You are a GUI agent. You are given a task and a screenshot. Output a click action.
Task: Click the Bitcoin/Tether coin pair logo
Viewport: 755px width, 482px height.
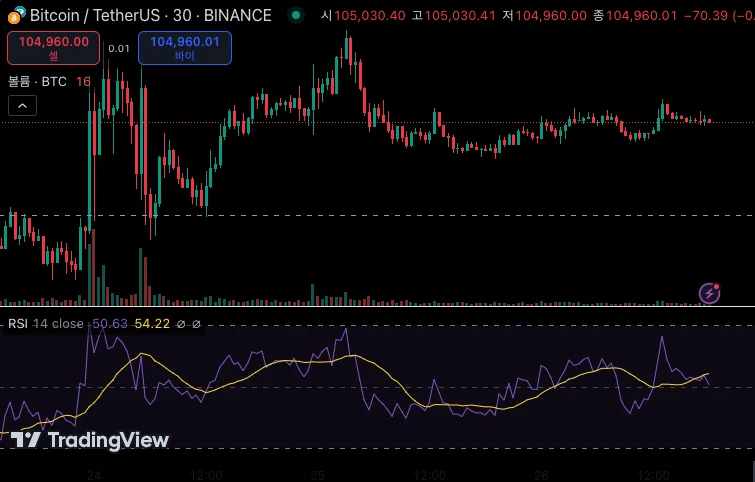point(16,15)
